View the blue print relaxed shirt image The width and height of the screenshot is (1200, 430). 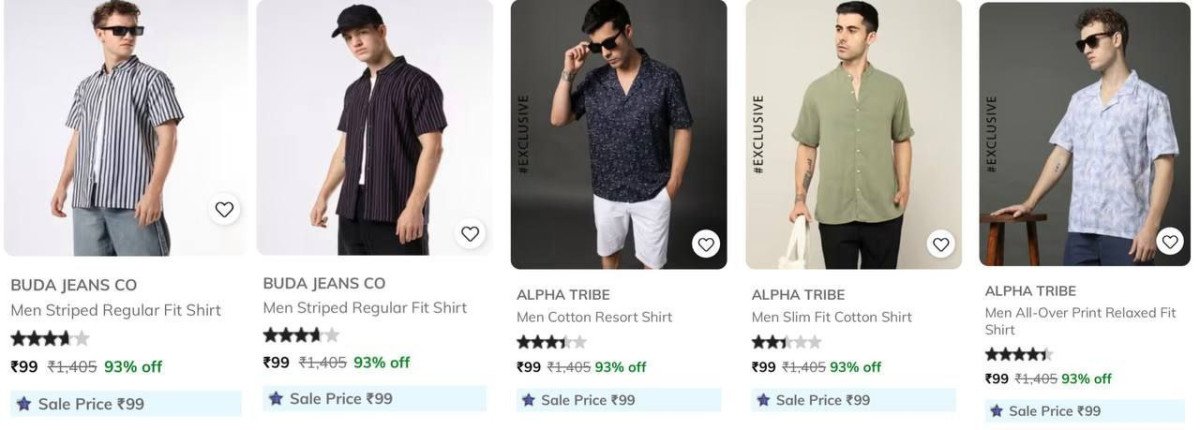point(1085,130)
